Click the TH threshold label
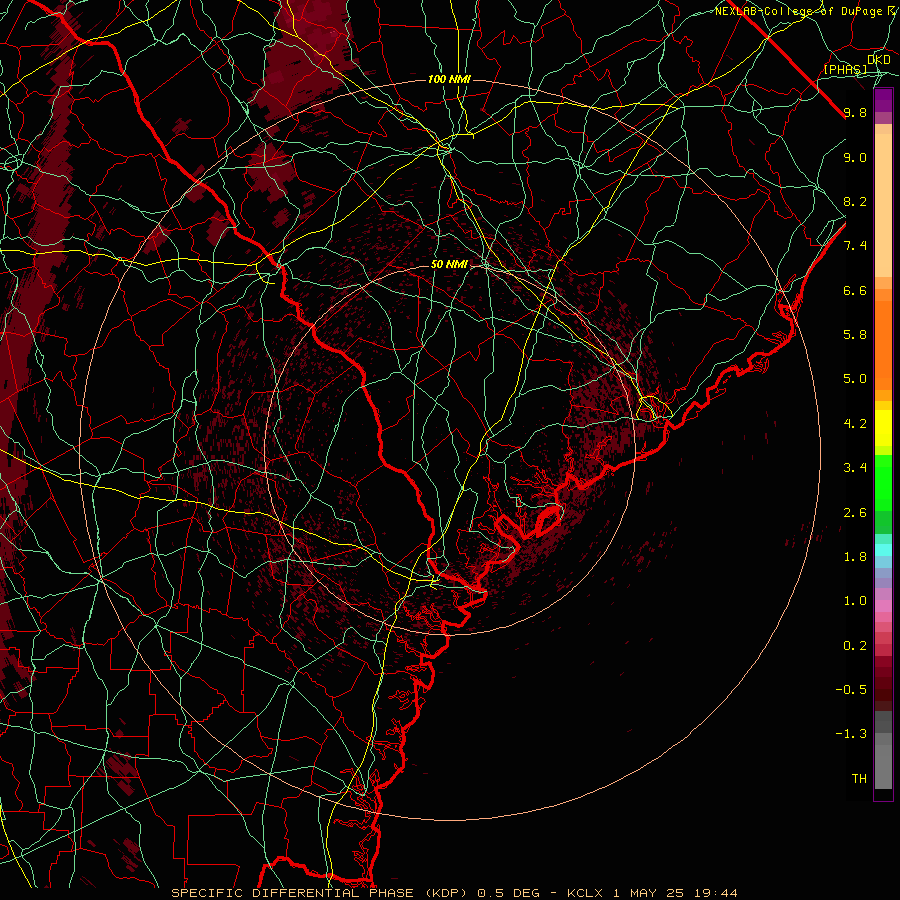 [x=859, y=779]
